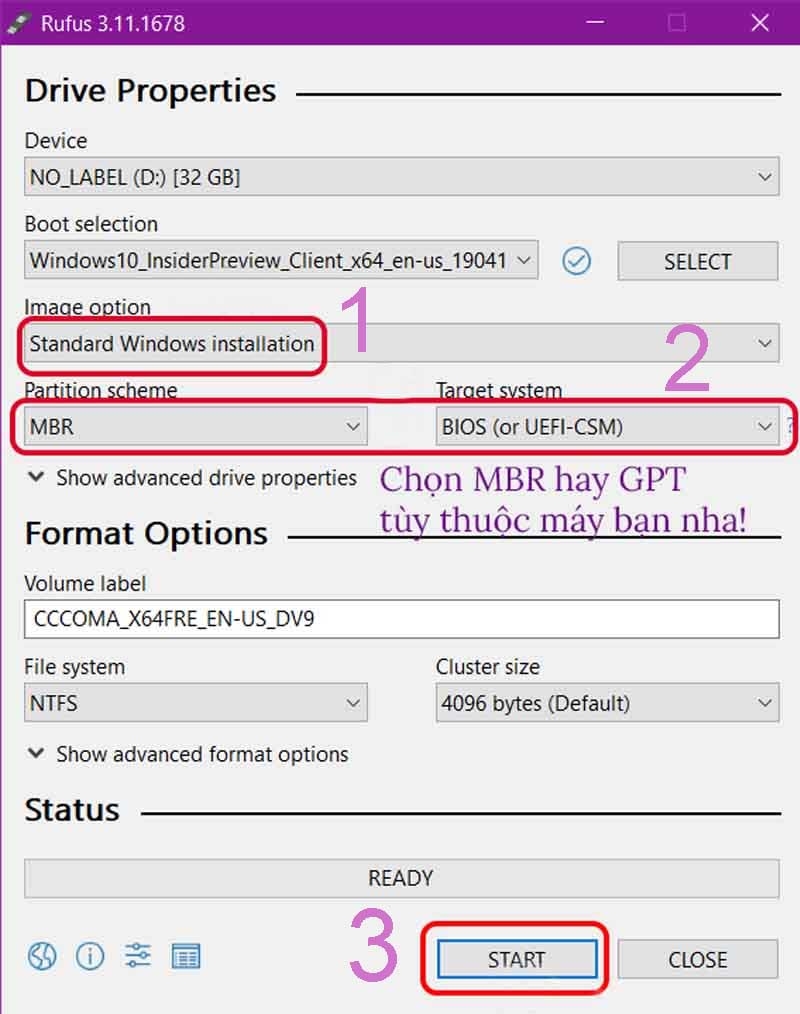Open the language globe icon
This screenshot has width=800, height=1014.
pyautogui.click(x=42, y=956)
